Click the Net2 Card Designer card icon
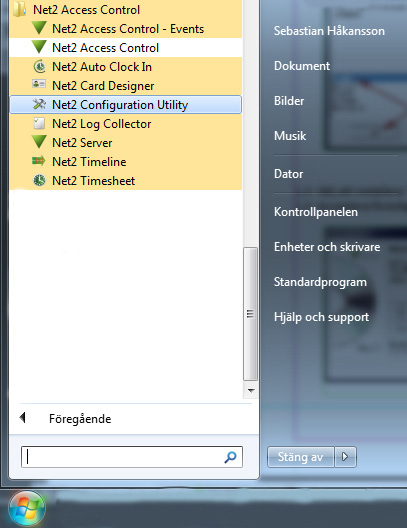Screen dimensions: 407x528 click(x=39, y=84)
